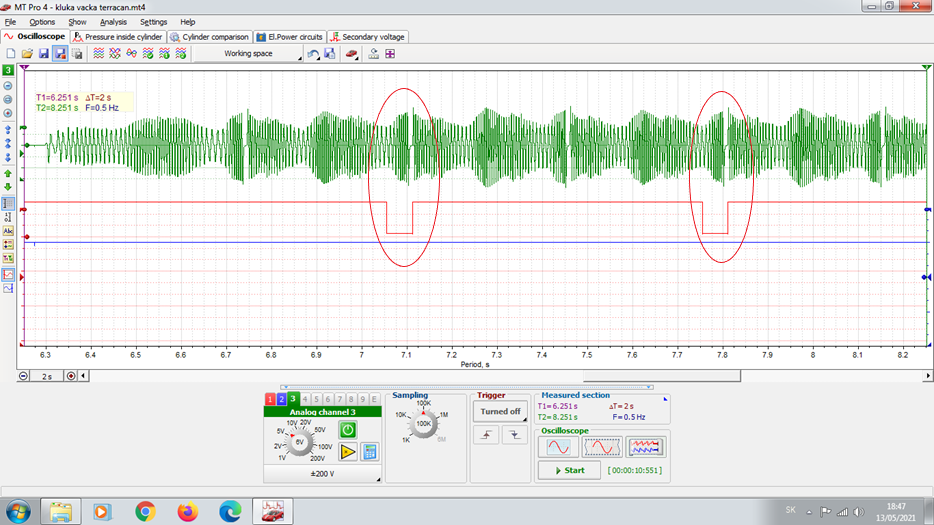Click the yellow play-triangle channel icon
Screen dimensions: 934x525
pos(347,452)
